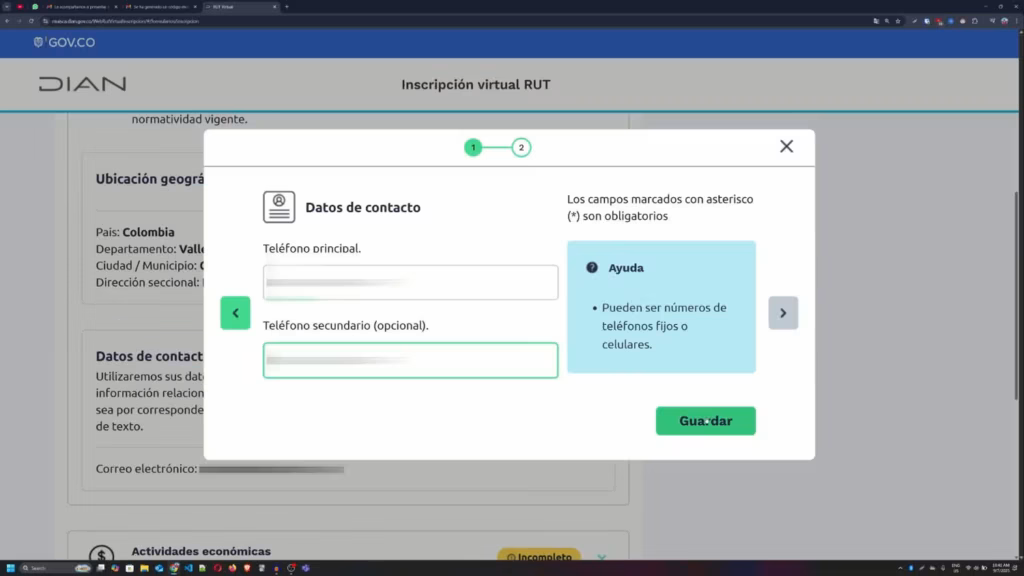Open the browser profile avatar
The height and width of the screenshot is (576, 1024).
click(x=1004, y=21)
